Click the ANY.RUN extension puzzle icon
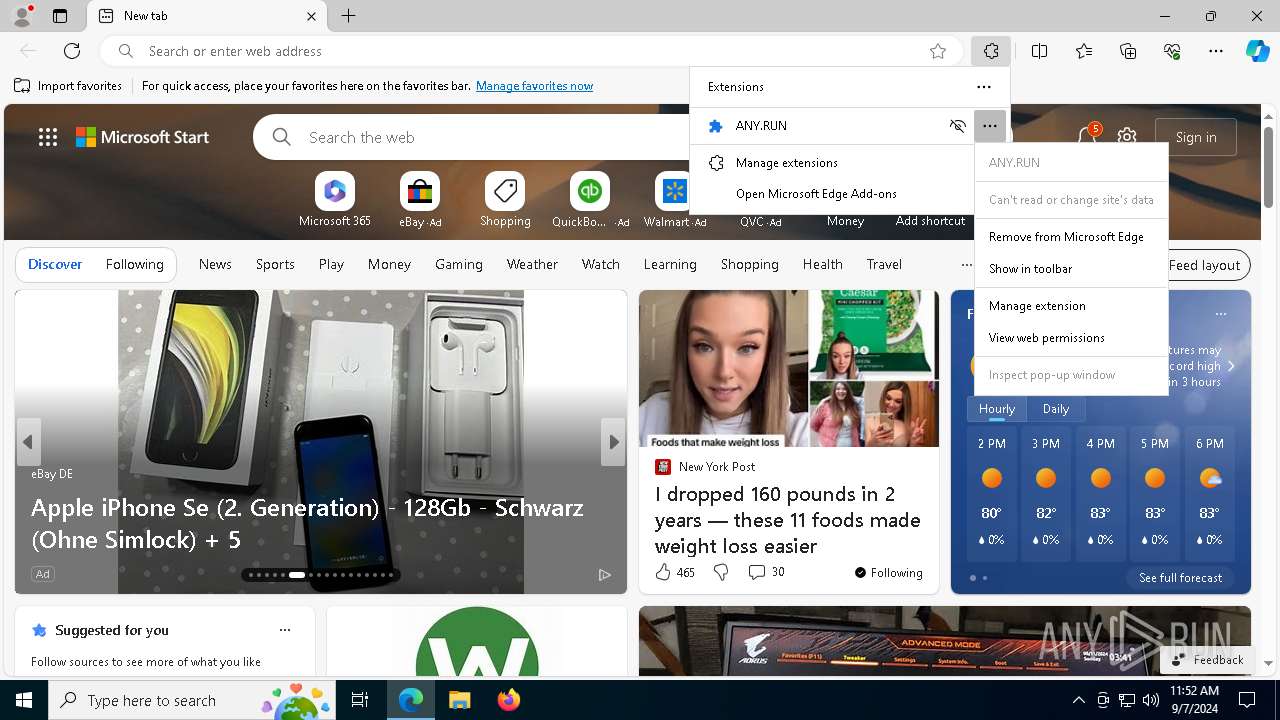Viewport: 1280px width, 720px height. point(715,126)
